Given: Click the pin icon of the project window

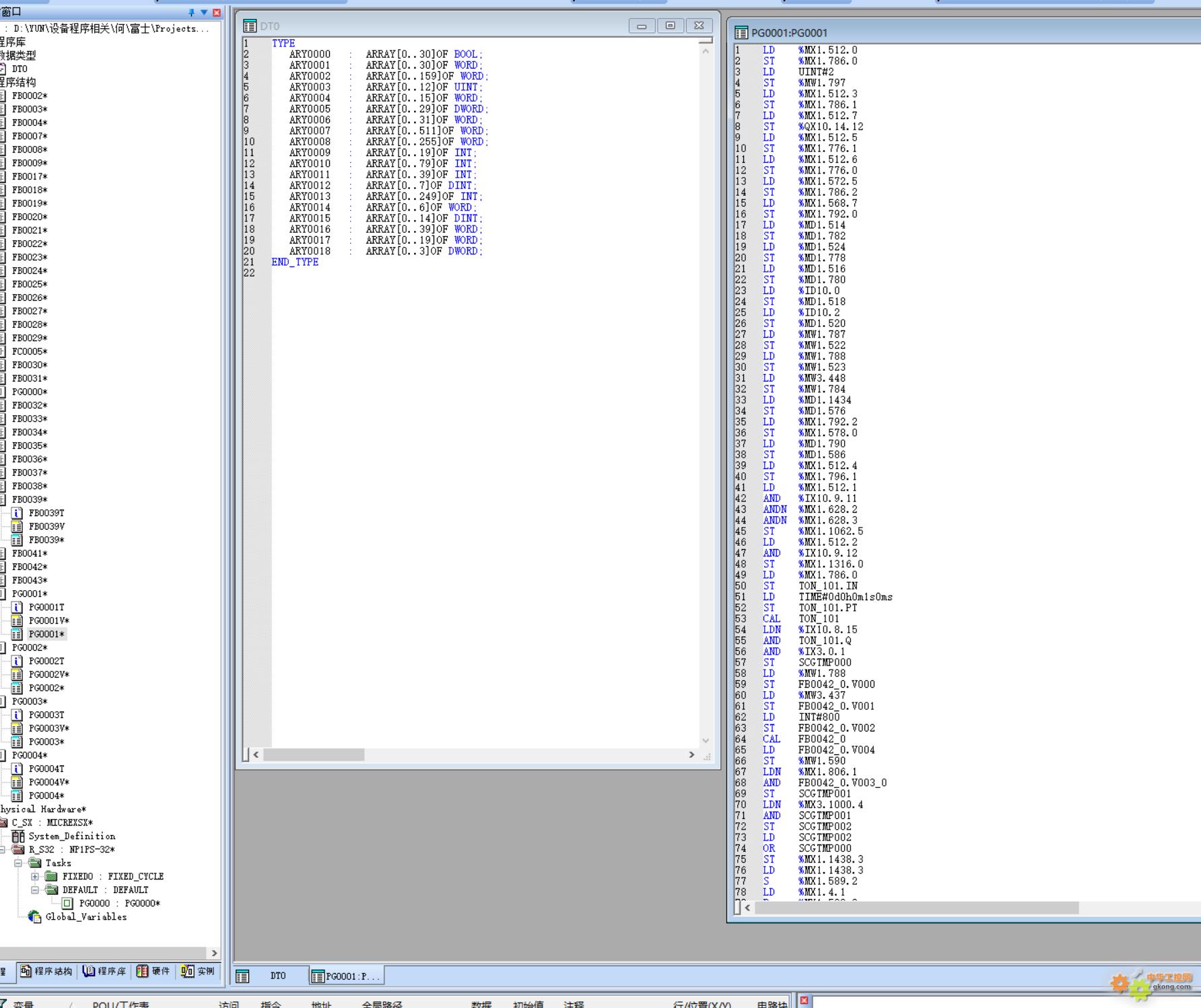Looking at the screenshot, I should (x=191, y=12).
